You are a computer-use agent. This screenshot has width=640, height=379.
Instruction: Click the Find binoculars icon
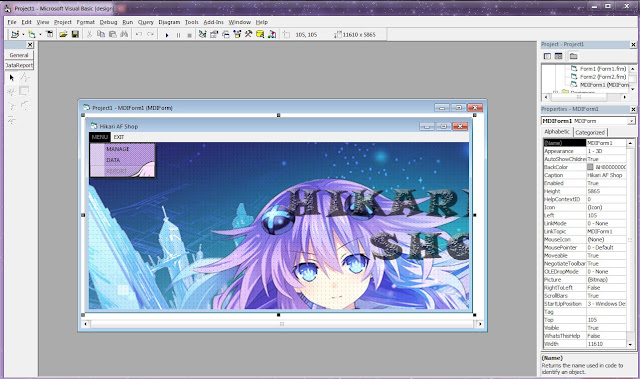pos(124,35)
